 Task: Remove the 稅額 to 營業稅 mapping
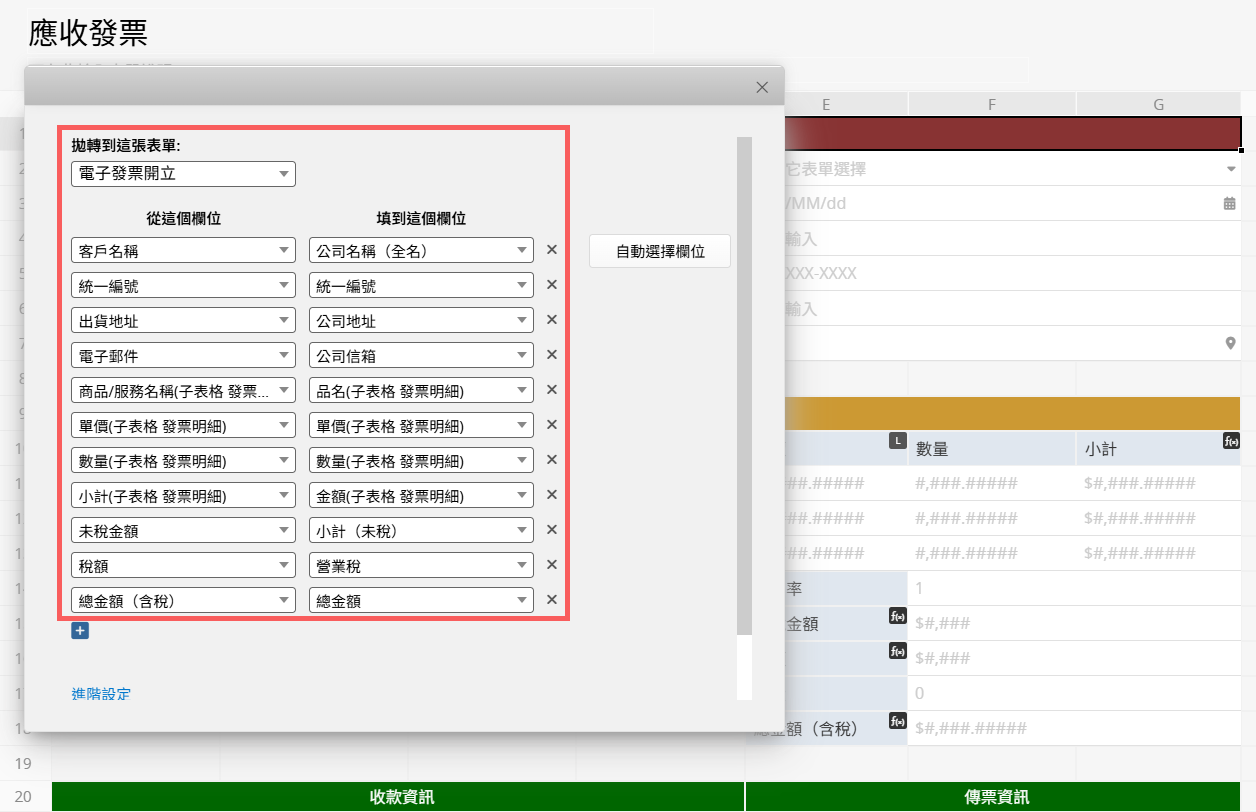tap(551, 565)
